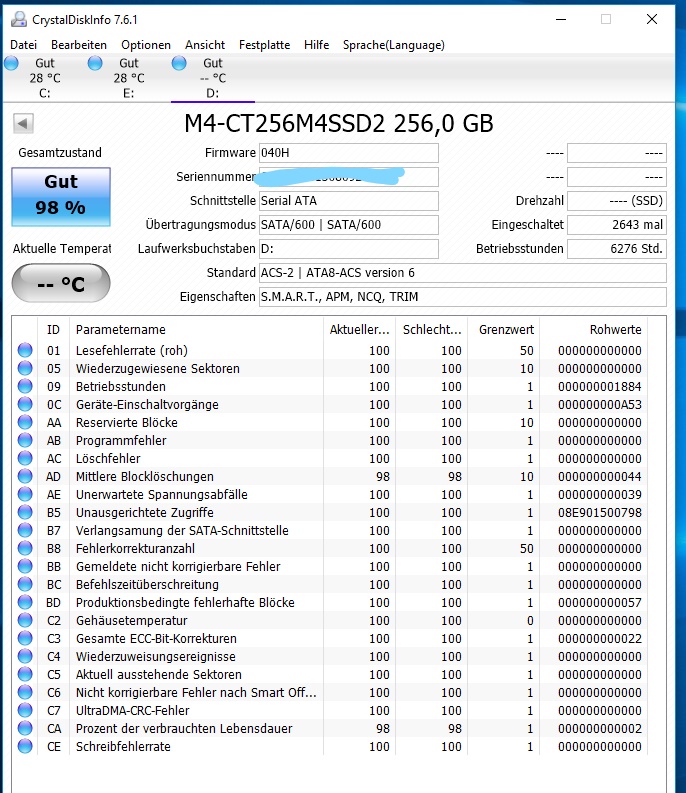Click the Parametername column header
The width and height of the screenshot is (686, 793).
pos(196,330)
